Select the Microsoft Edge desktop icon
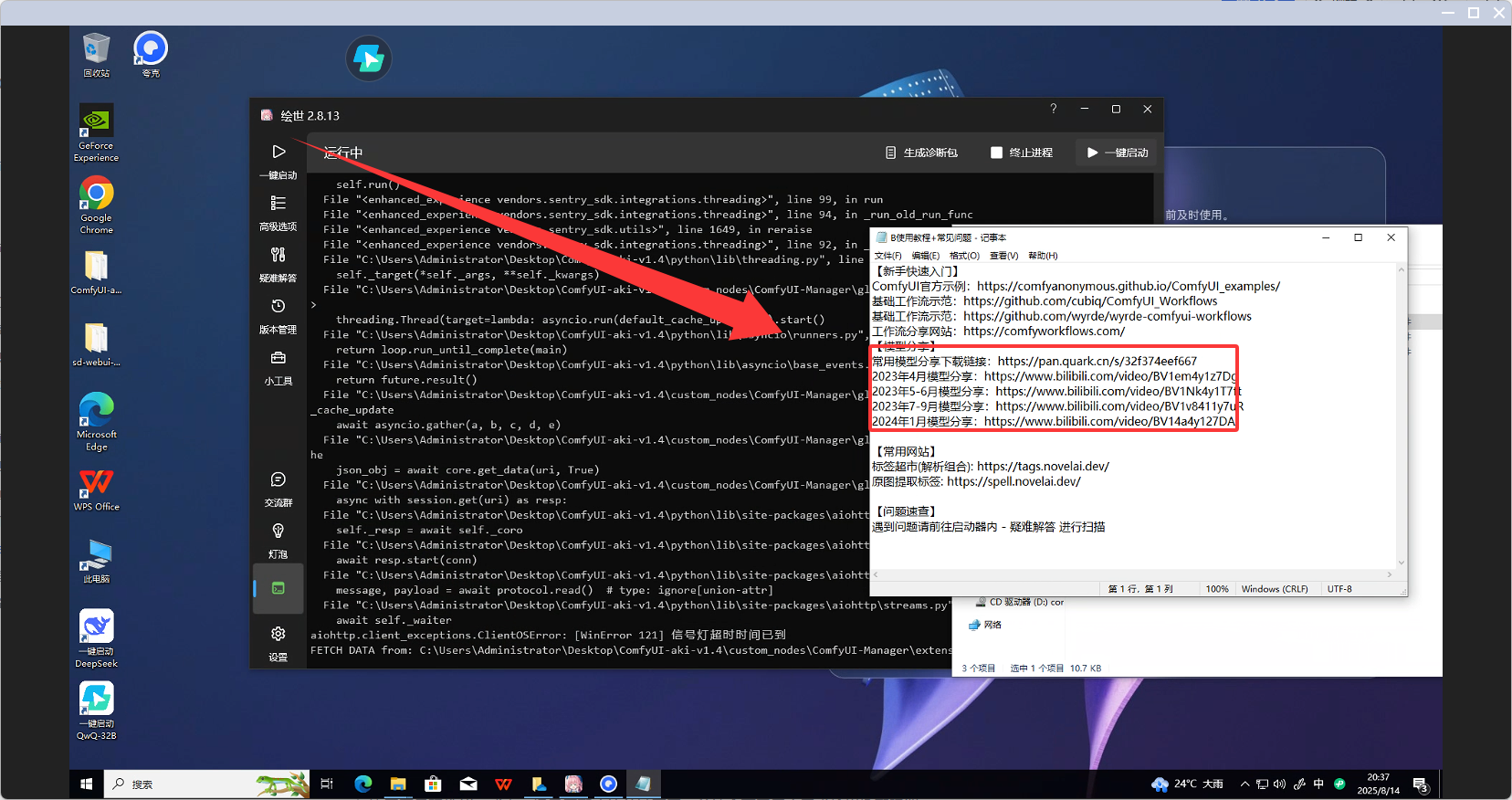This screenshot has width=1512, height=800. pos(96,422)
